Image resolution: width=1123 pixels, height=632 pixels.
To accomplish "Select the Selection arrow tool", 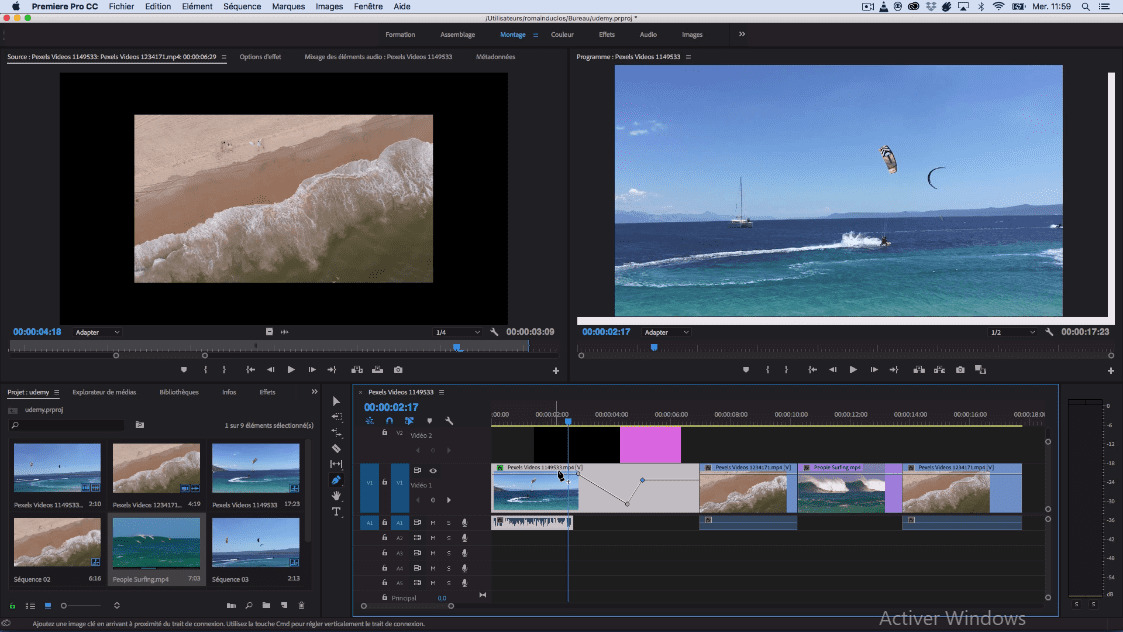I will coord(336,401).
